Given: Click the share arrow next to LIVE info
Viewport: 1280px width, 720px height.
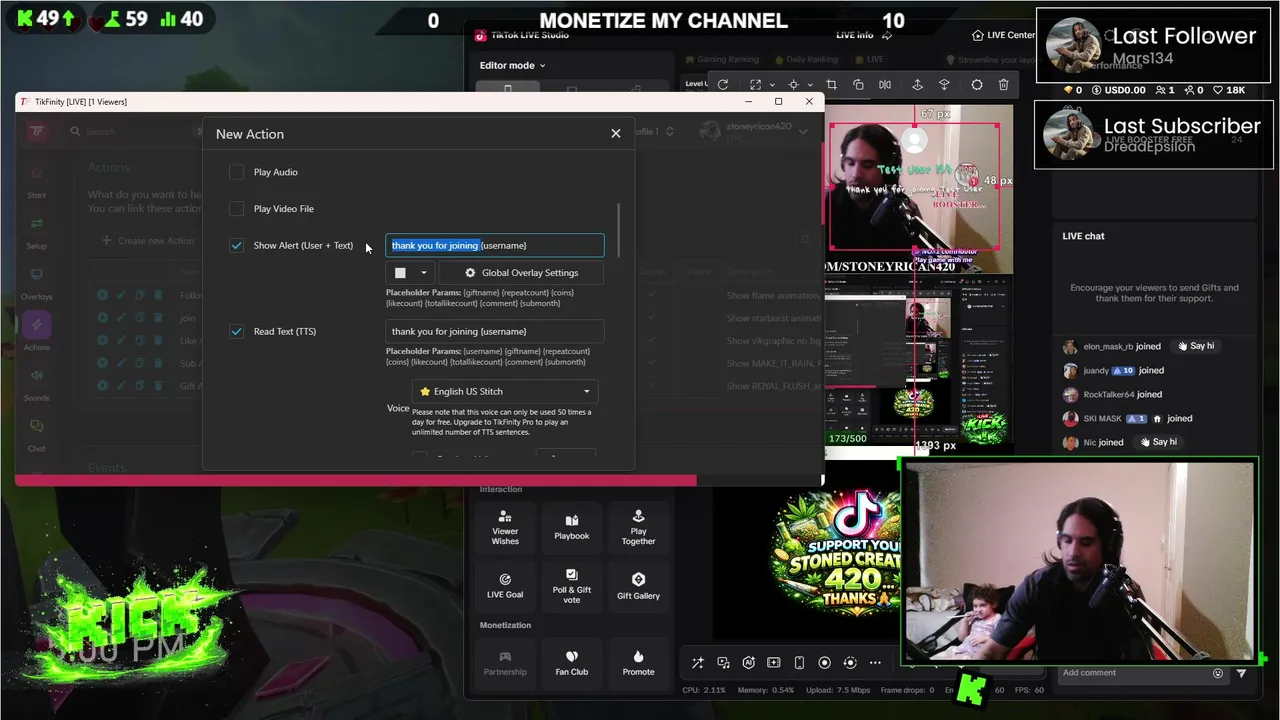Looking at the screenshot, I should click(889, 35).
